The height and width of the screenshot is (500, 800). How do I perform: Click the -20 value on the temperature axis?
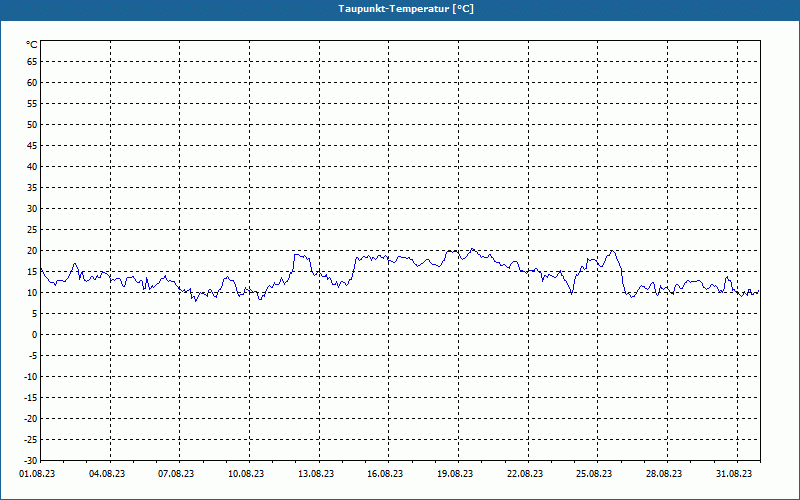tap(31, 418)
